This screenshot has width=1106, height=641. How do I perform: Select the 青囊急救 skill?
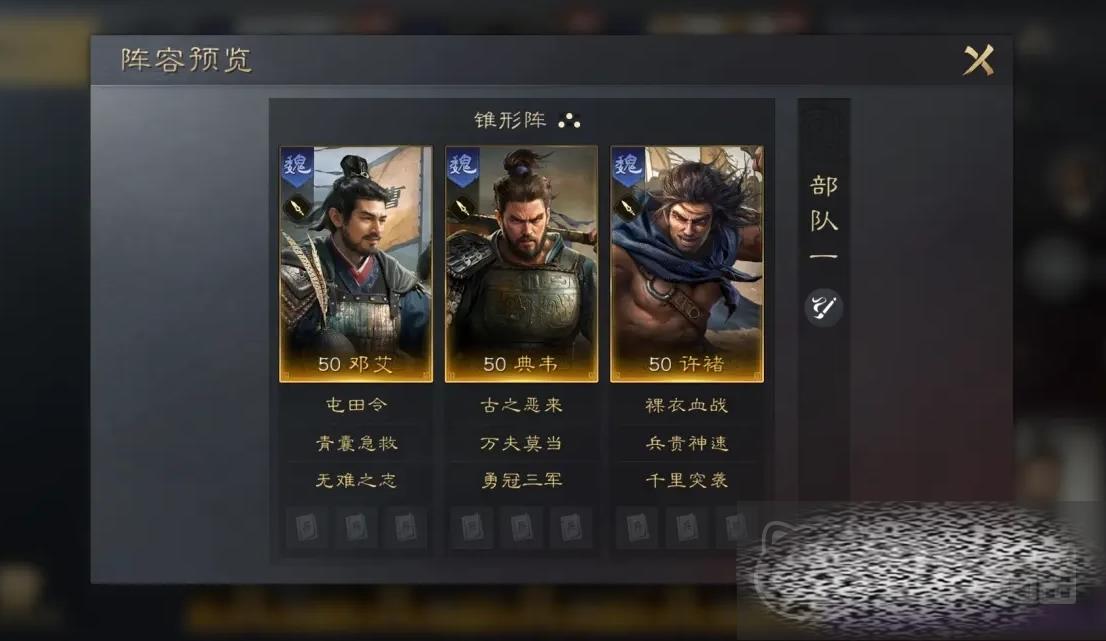tap(356, 443)
